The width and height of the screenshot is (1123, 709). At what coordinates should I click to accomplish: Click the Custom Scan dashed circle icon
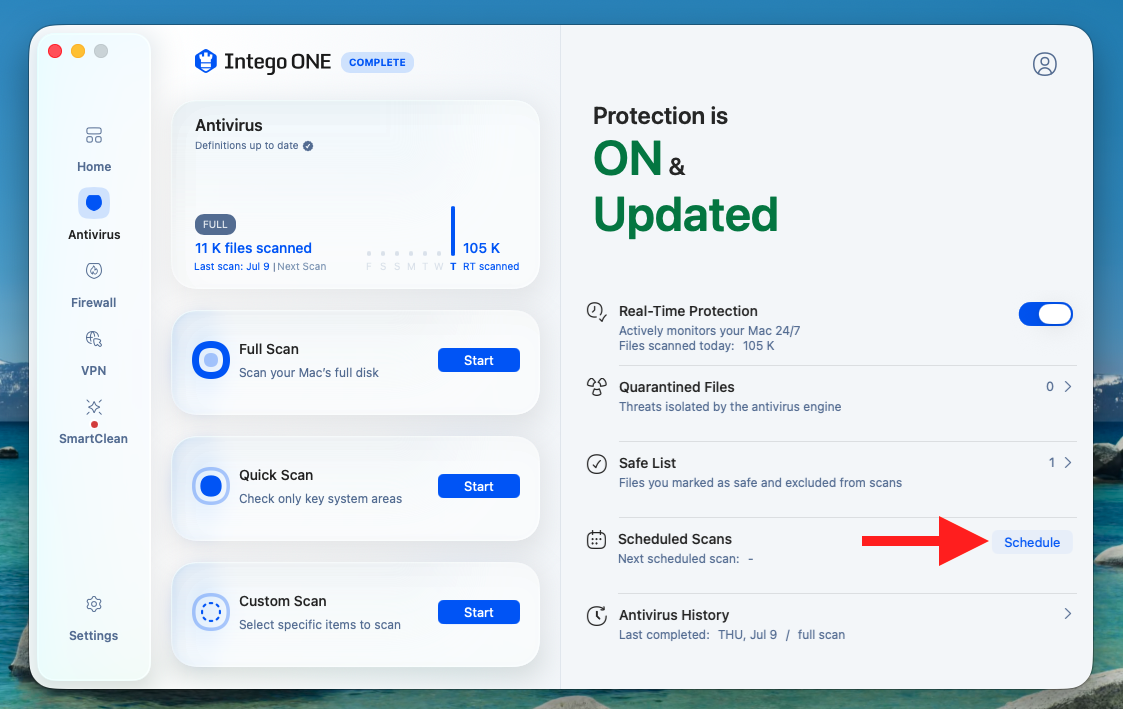click(211, 612)
